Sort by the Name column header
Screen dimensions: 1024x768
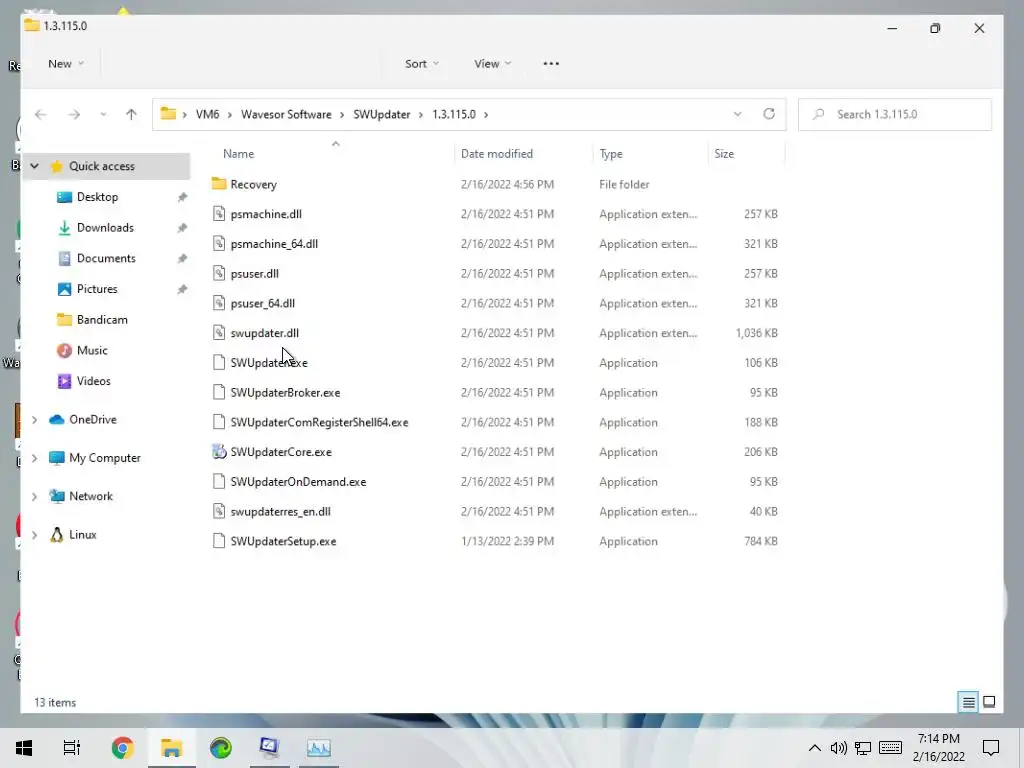click(238, 153)
